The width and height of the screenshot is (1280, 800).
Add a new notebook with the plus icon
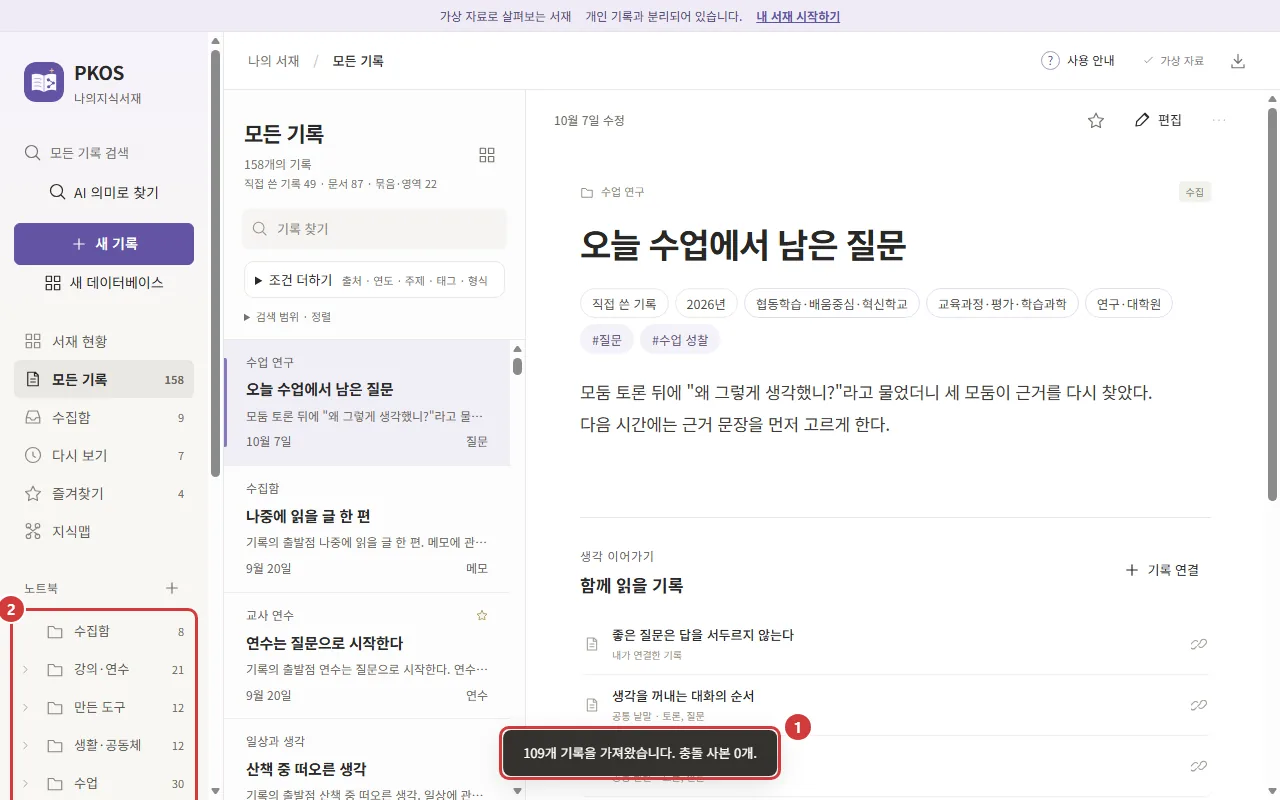point(172,588)
